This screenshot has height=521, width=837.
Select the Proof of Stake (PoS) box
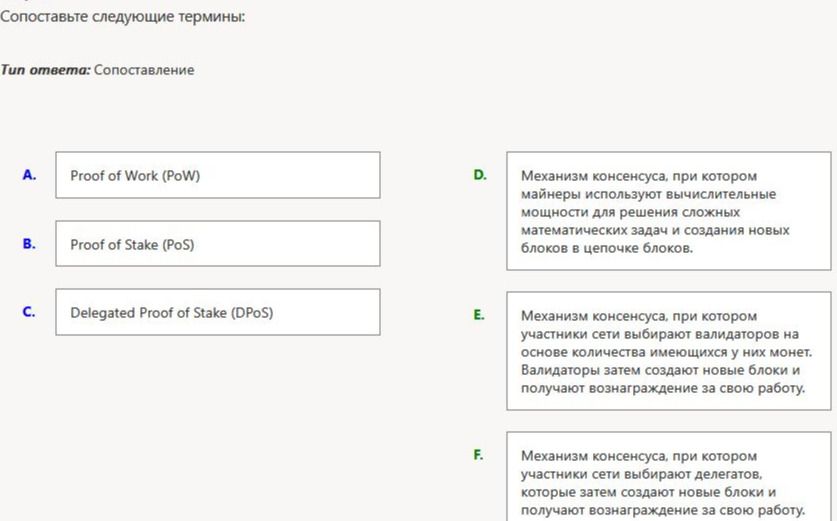(218, 244)
